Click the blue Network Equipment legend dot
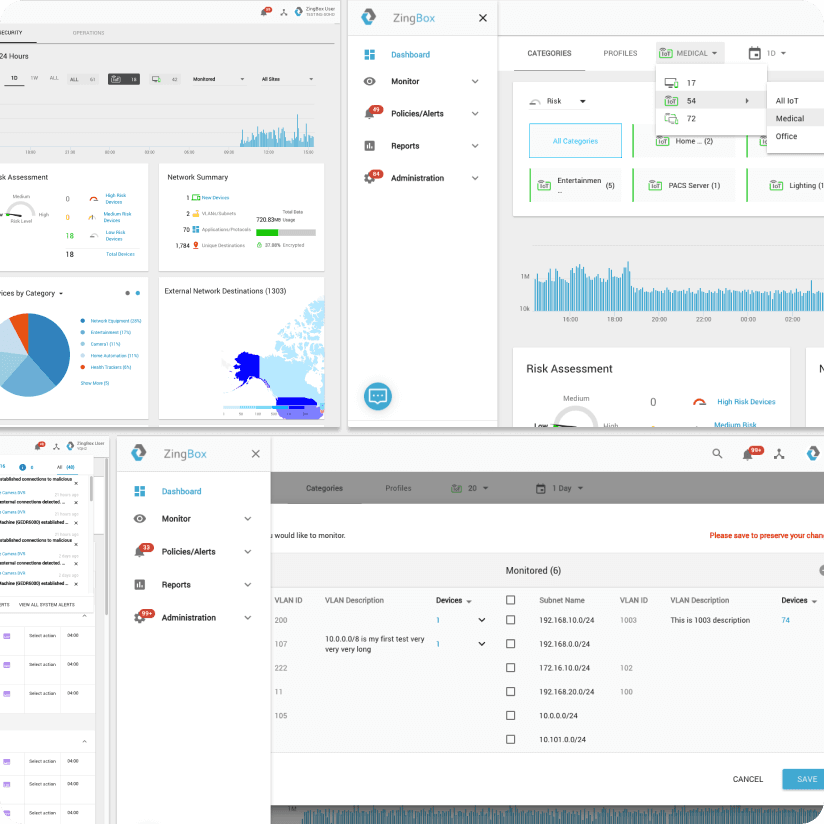Screen dimensions: 824x824 click(x=83, y=321)
